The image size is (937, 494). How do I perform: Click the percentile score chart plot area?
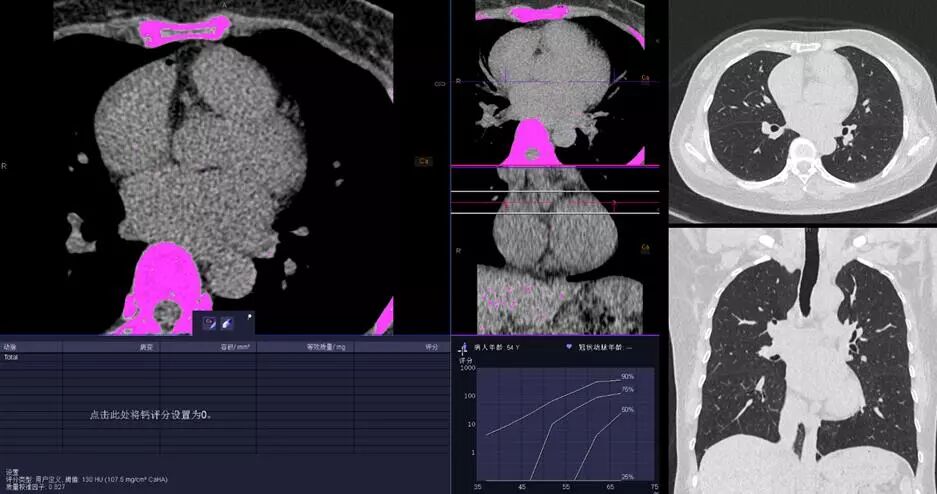point(565,424)
